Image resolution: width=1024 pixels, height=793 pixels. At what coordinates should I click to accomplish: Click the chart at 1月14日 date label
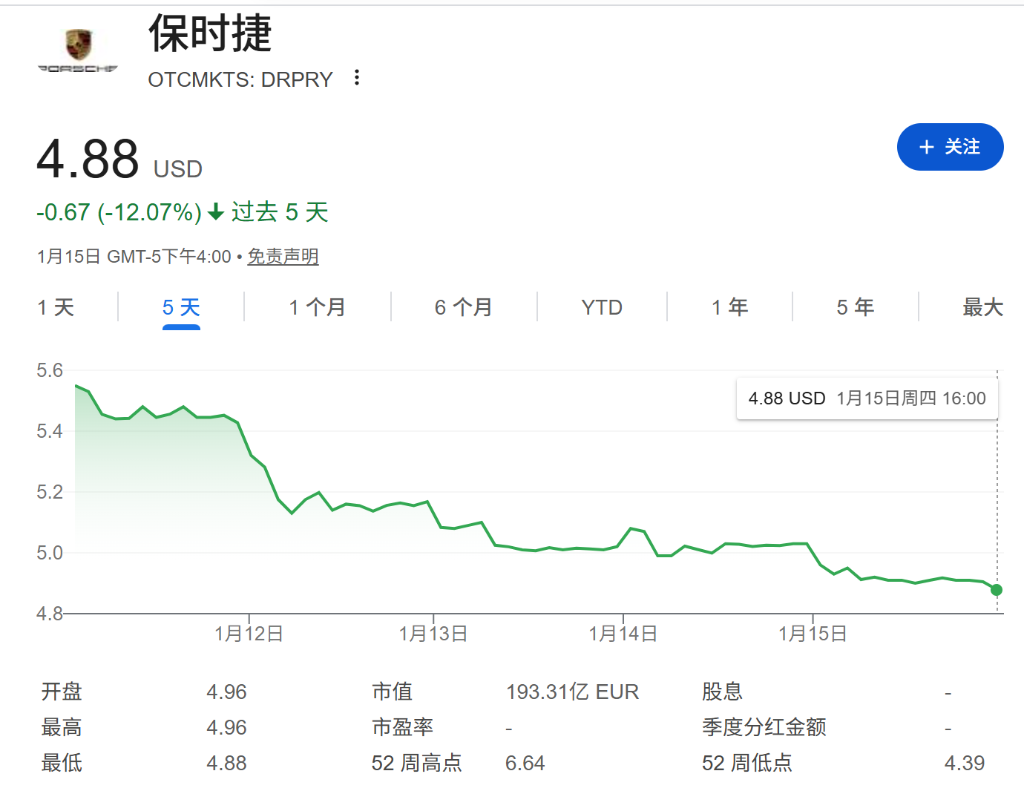[623, 632]
